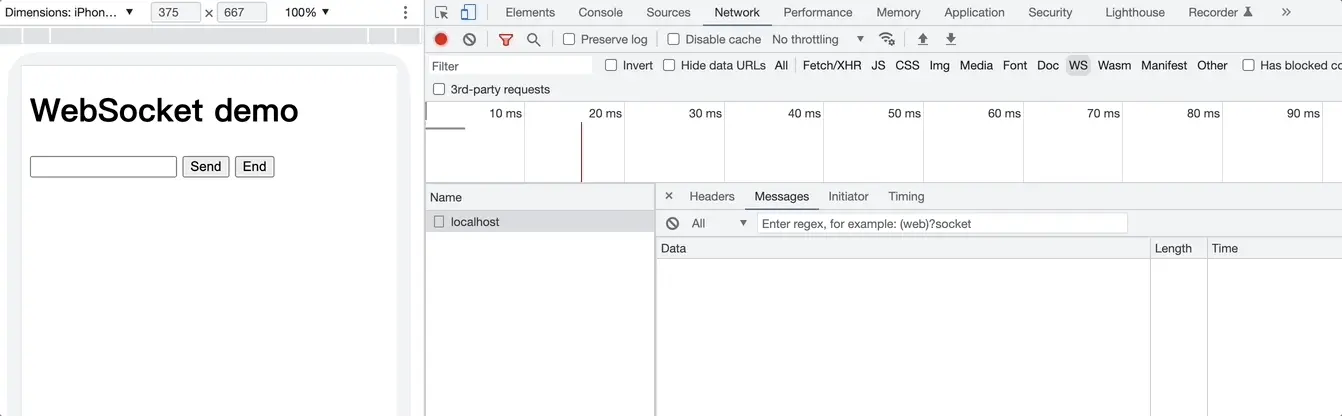Click the export HAR download arrow
Screen dimensions: 1342x416
point(951,39)
